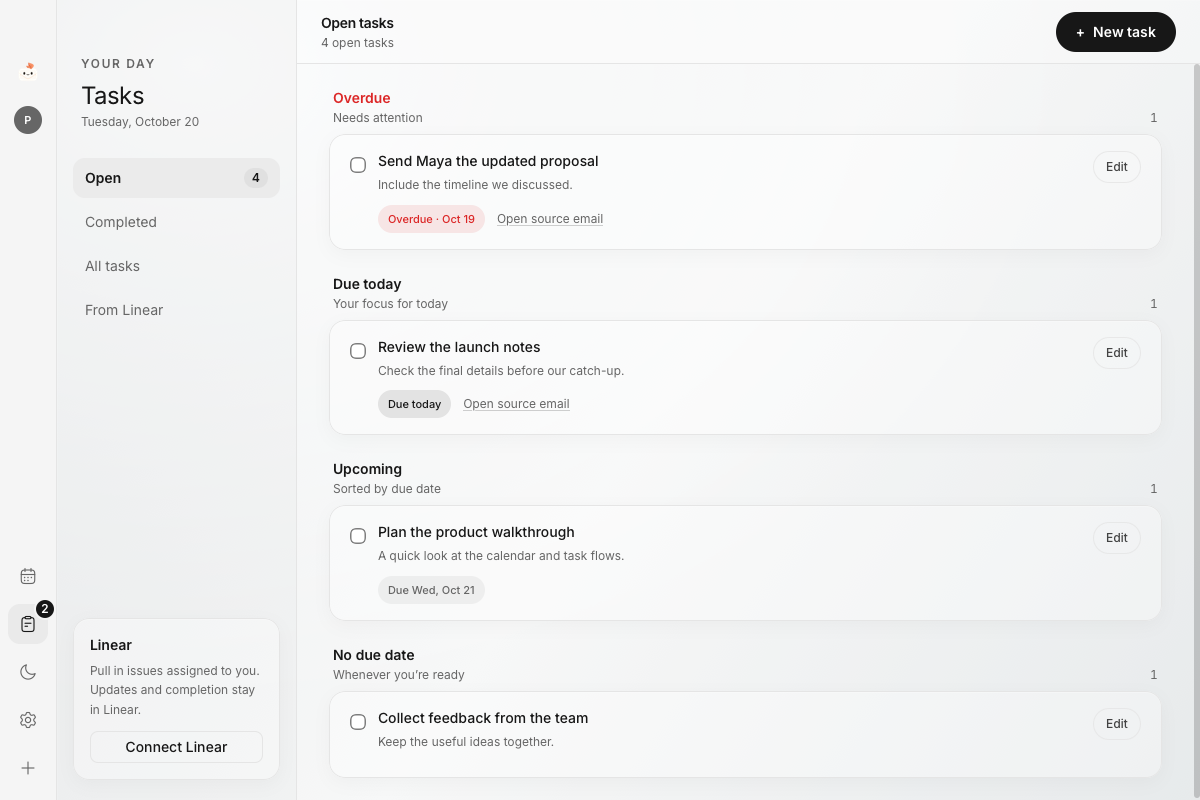Select the Open tasks filter
The image size is (1200, 800).
(x=176, y=178)
